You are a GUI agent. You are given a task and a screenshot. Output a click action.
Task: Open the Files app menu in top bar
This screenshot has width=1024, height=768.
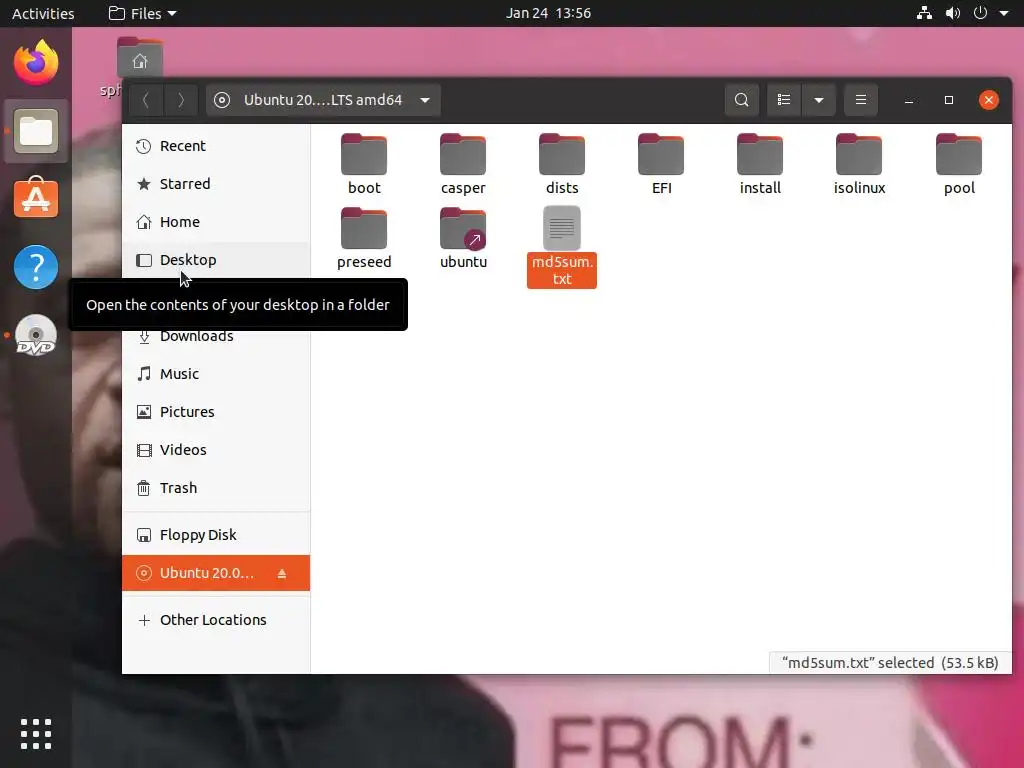pyautogui.click(x=142, y=13)
